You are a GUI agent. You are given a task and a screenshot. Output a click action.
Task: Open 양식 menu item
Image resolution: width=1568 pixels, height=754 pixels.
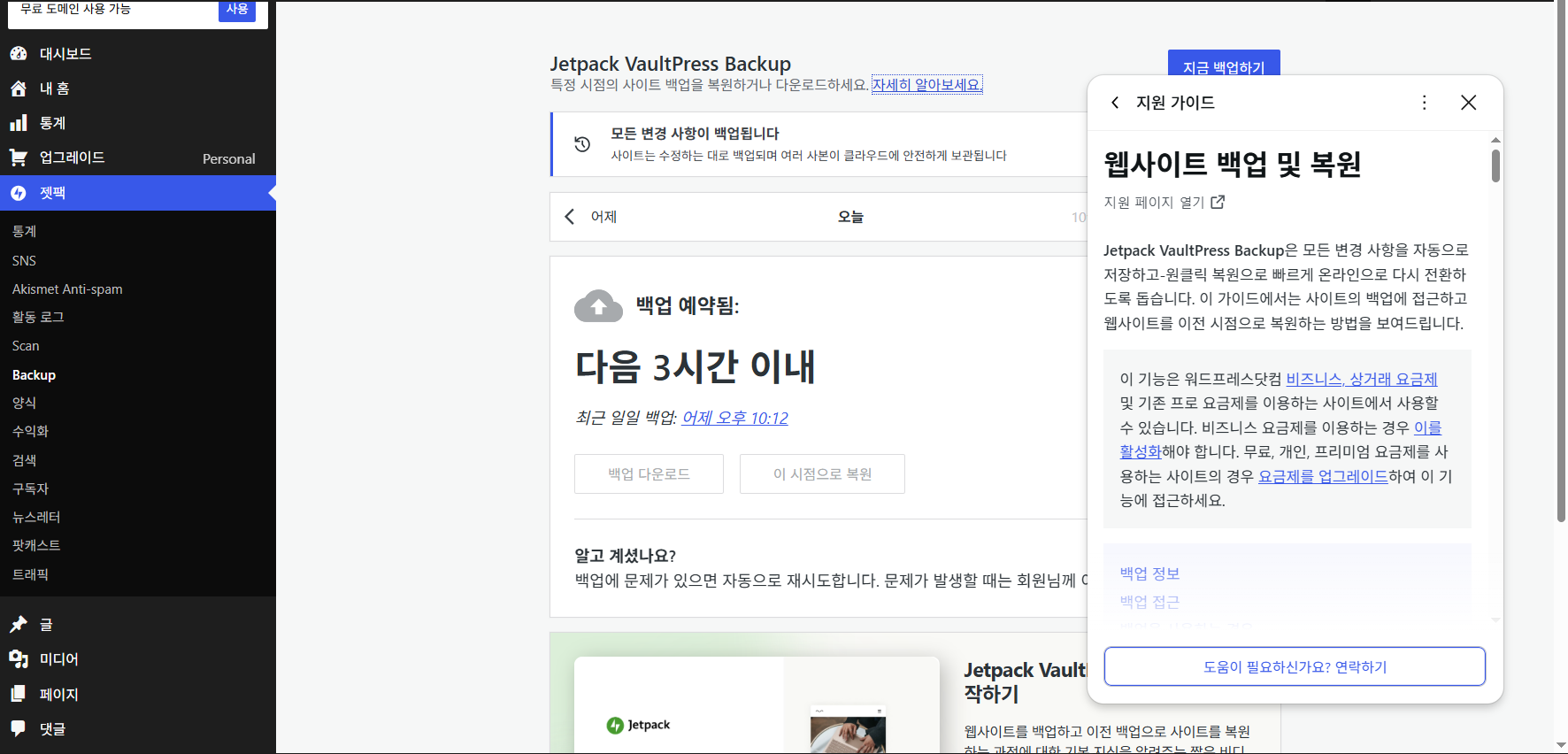point(25,403)
